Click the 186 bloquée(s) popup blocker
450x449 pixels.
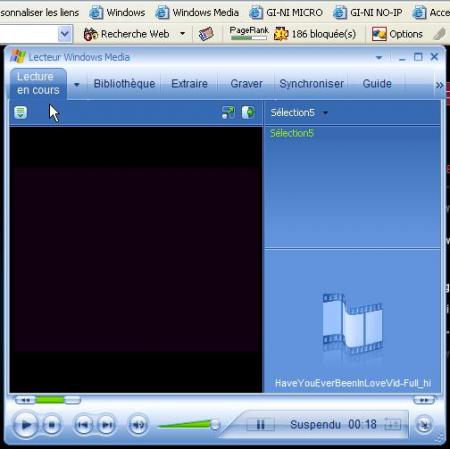315,34
